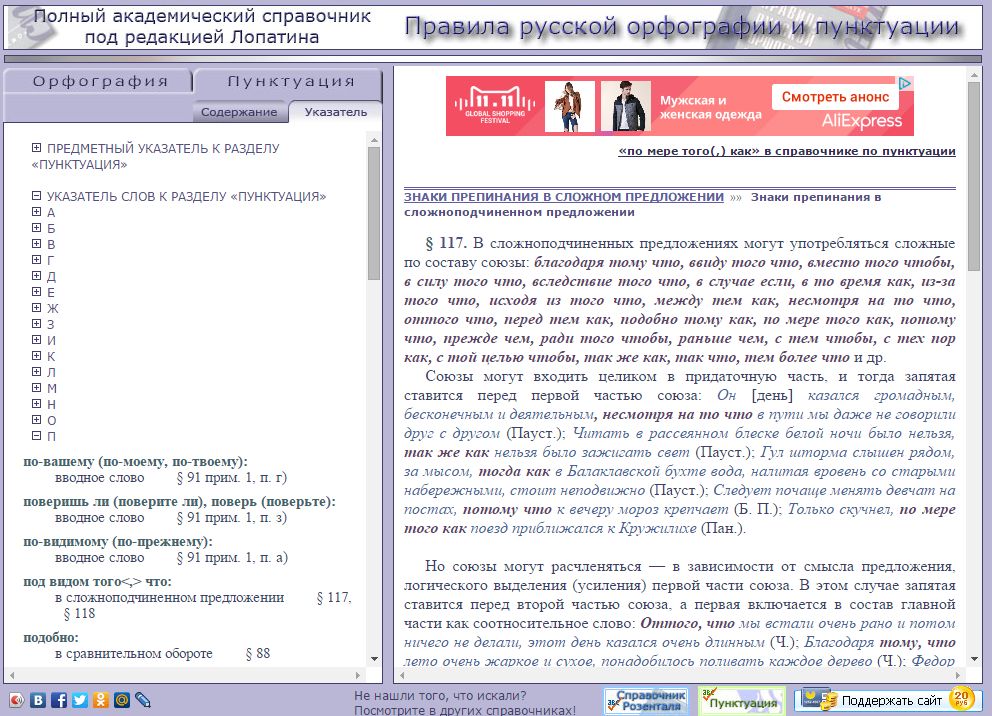Click the AdChoices icon on the banner
The width and height of the screenshot is (992, 716).
[x=904, y=84]
